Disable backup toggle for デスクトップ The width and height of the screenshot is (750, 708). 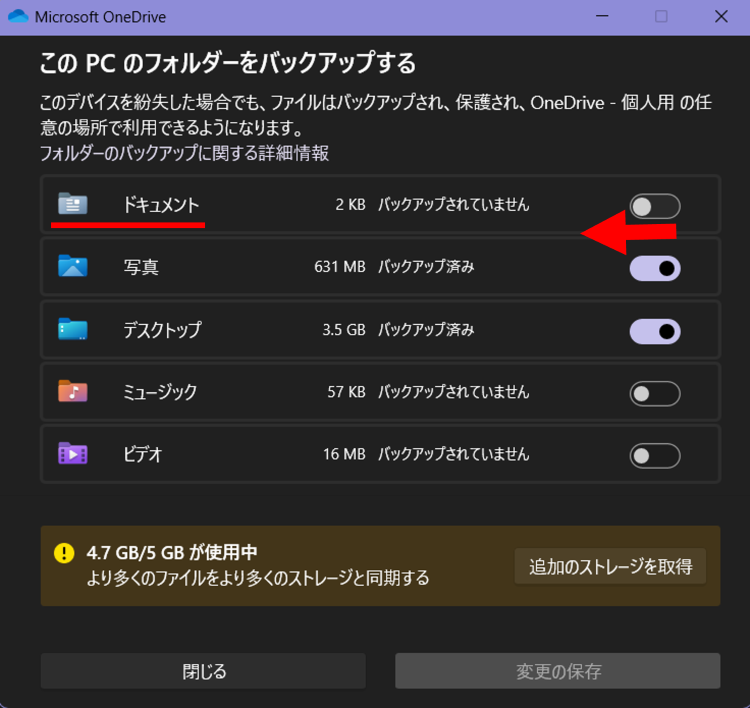point(655,331)
